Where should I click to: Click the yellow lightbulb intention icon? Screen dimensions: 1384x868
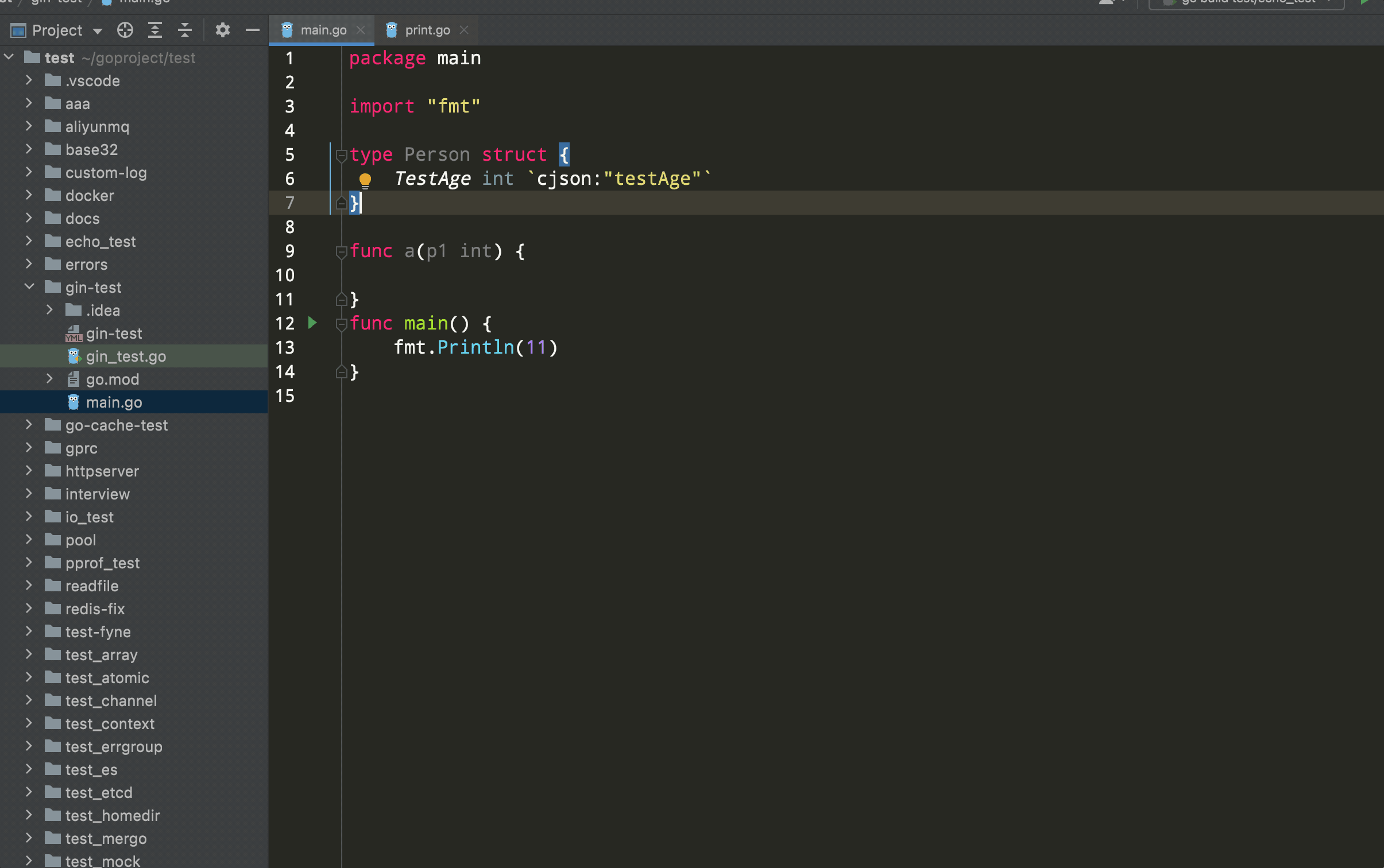pos(365,180)
